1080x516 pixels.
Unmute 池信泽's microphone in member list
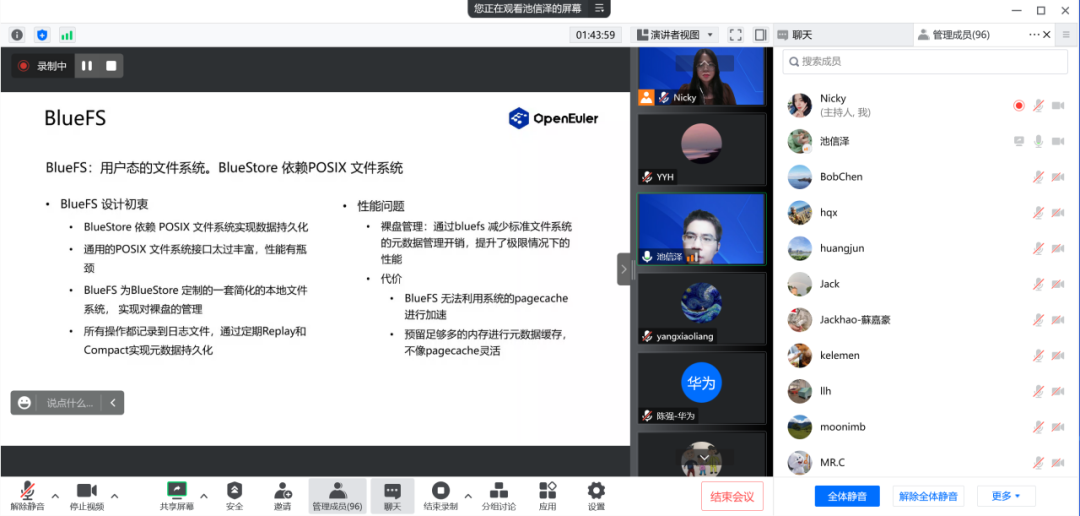[x=1039, y=141]
